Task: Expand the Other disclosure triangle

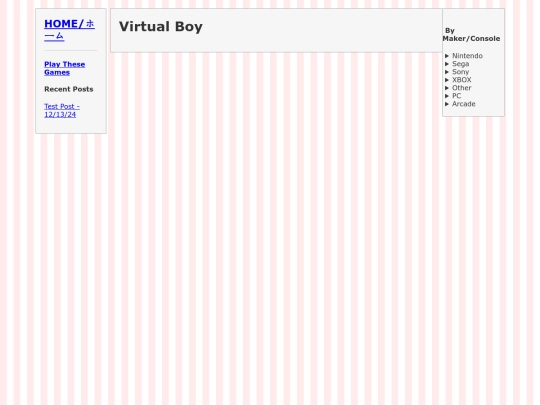Action: pyautogui.click(x=447, y=88)
